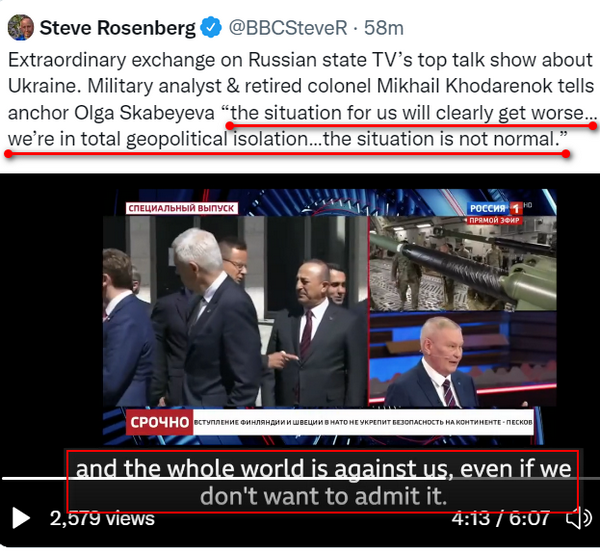Open the tweet via 58m timestamp
The image size is (600, 554).
pos(383,28)
